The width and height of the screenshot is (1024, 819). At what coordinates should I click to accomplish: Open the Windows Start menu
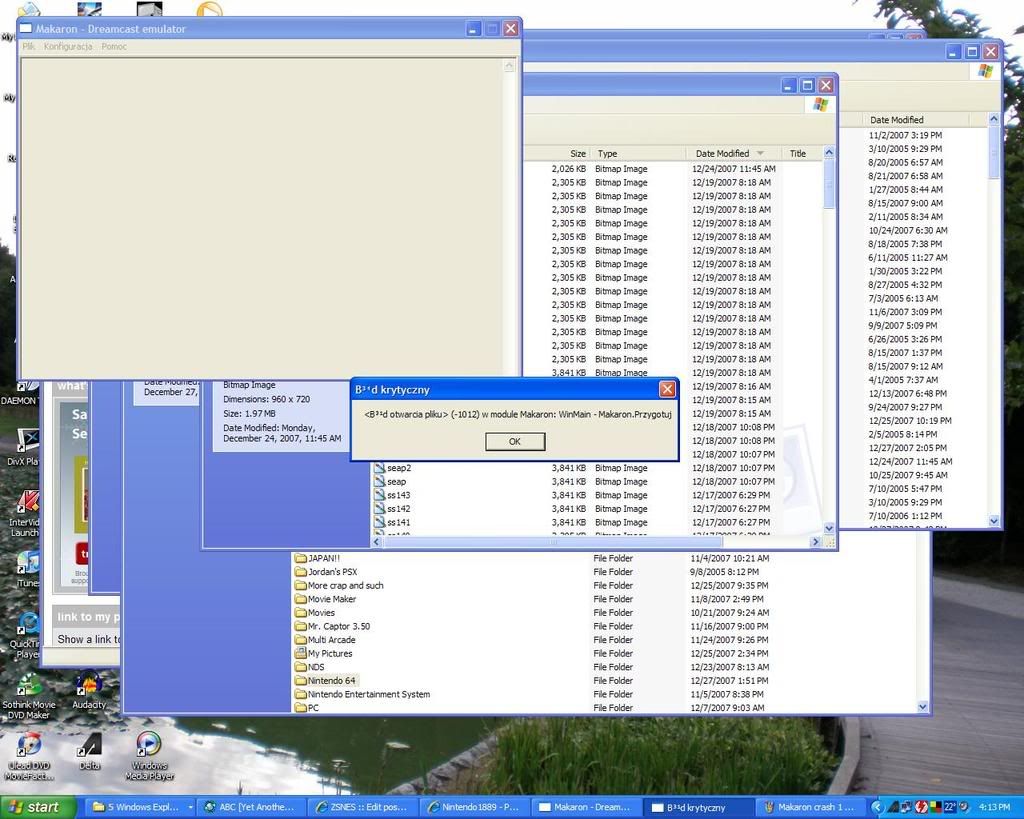click(38, 807)
